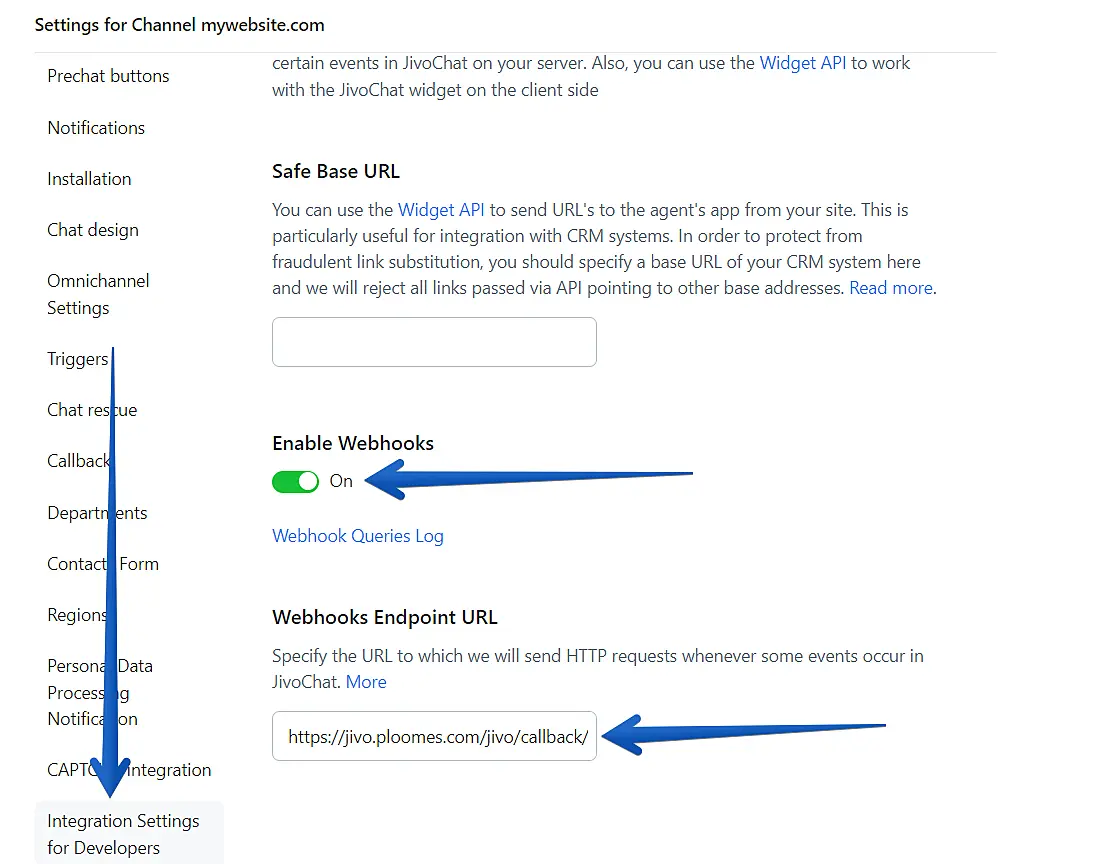Screen dimensions: 1094x864
Task: Go to CAPTCHA integration settings
Action: [x=129, y=770]
